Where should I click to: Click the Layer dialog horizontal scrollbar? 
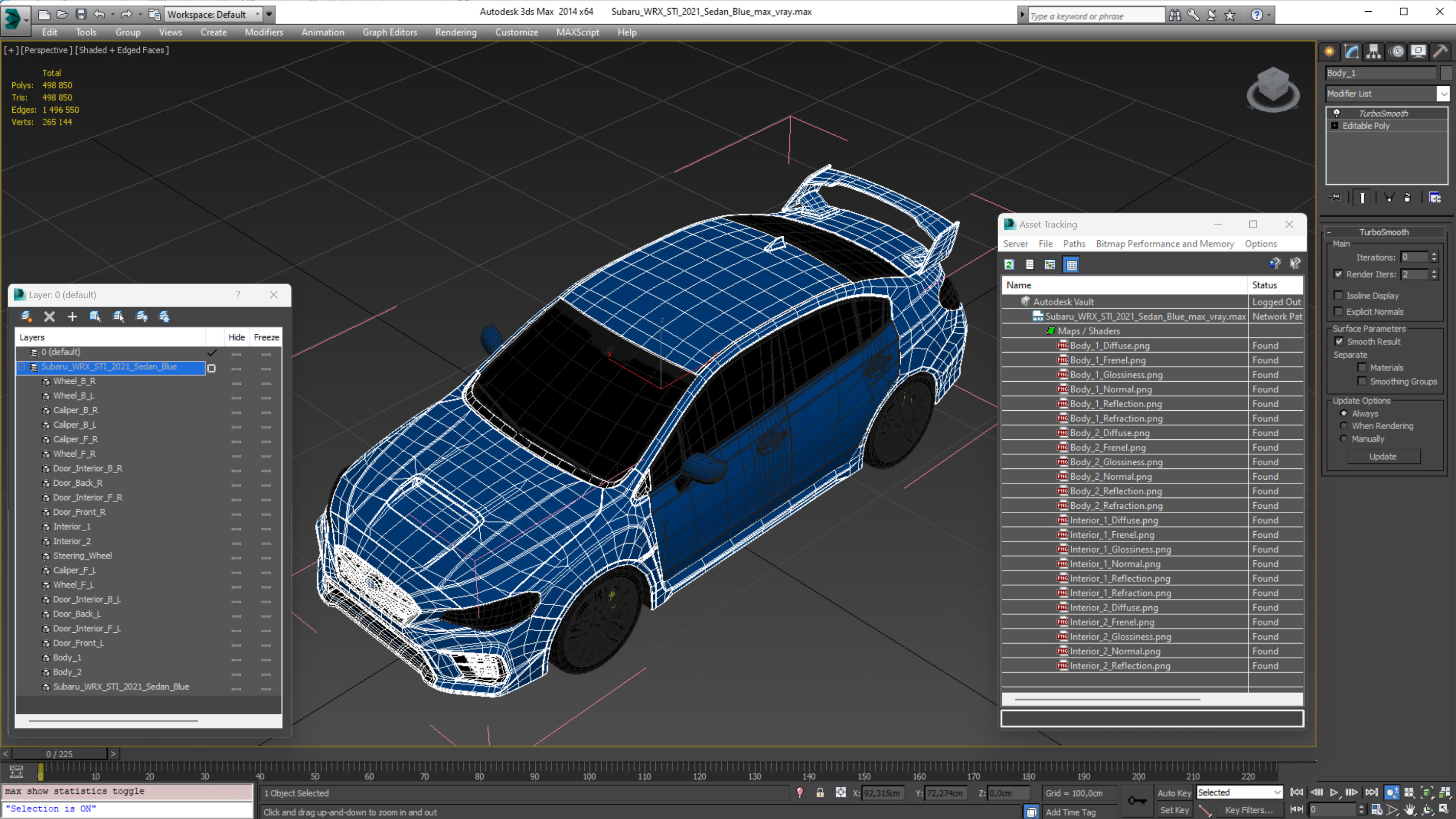point(113,721)
